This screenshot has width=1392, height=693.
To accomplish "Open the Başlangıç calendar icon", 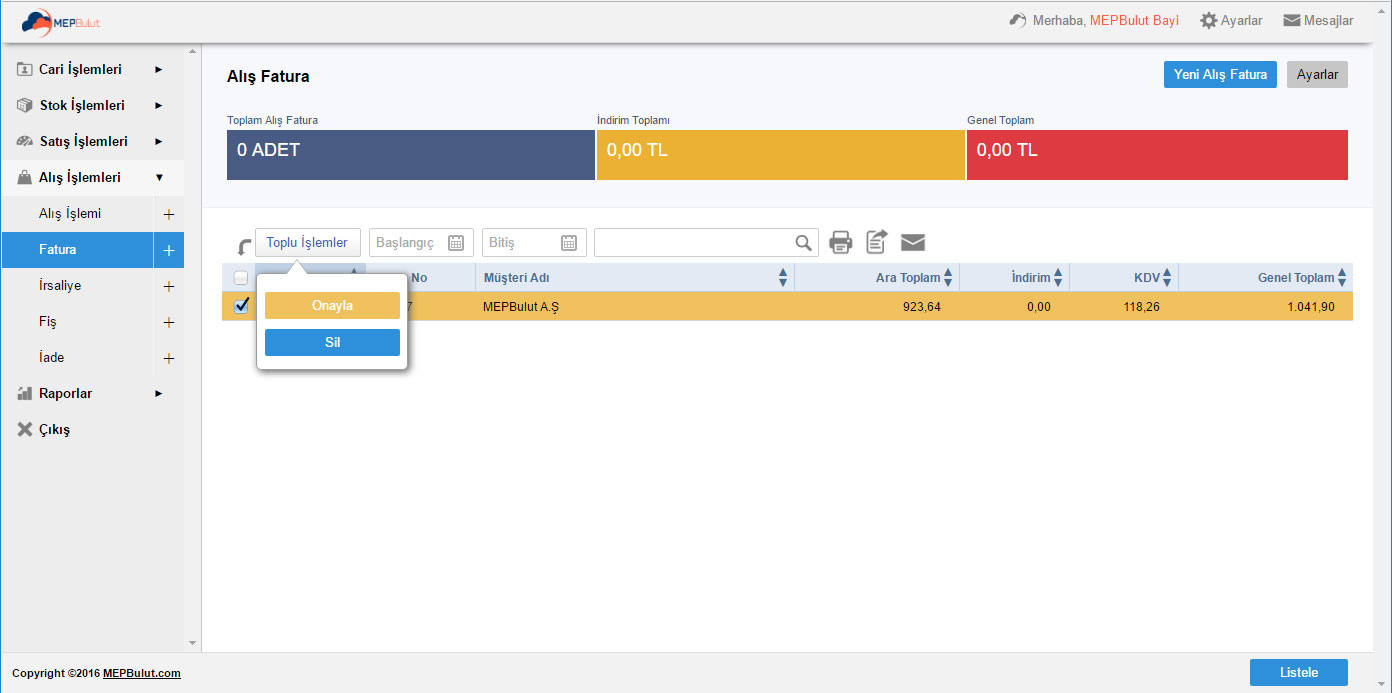I will tap(456, 242).
